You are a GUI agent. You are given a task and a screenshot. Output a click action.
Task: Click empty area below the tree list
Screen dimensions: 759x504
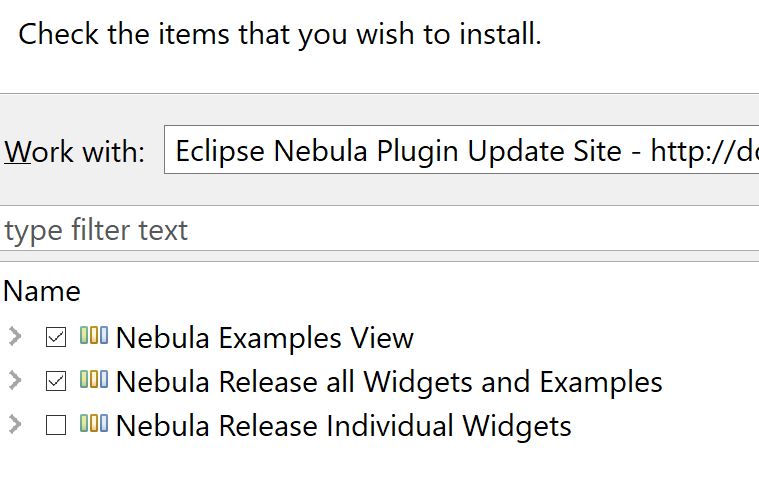tap(380, 475)
